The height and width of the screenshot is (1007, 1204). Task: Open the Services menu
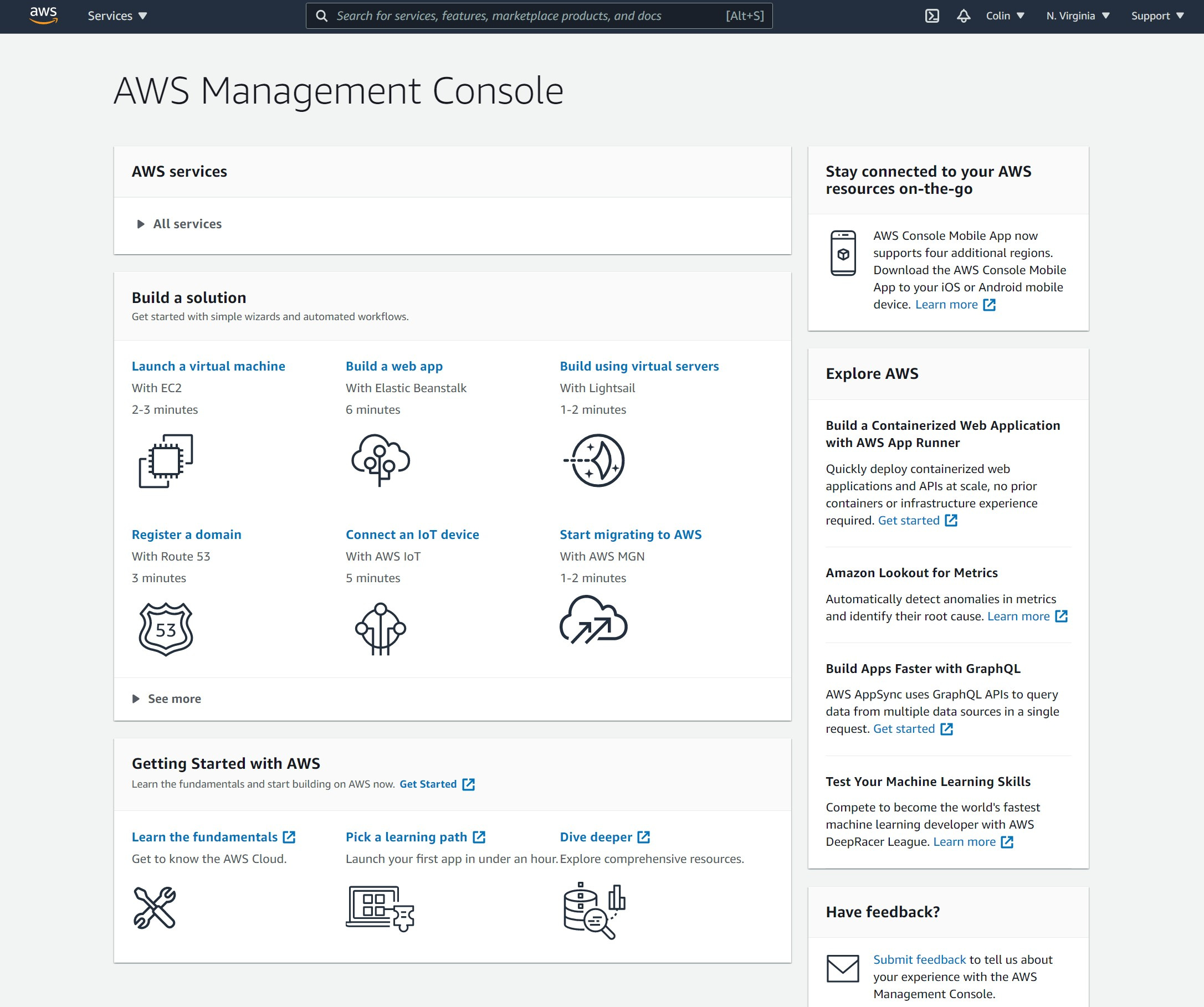click(x=116, y=16)
